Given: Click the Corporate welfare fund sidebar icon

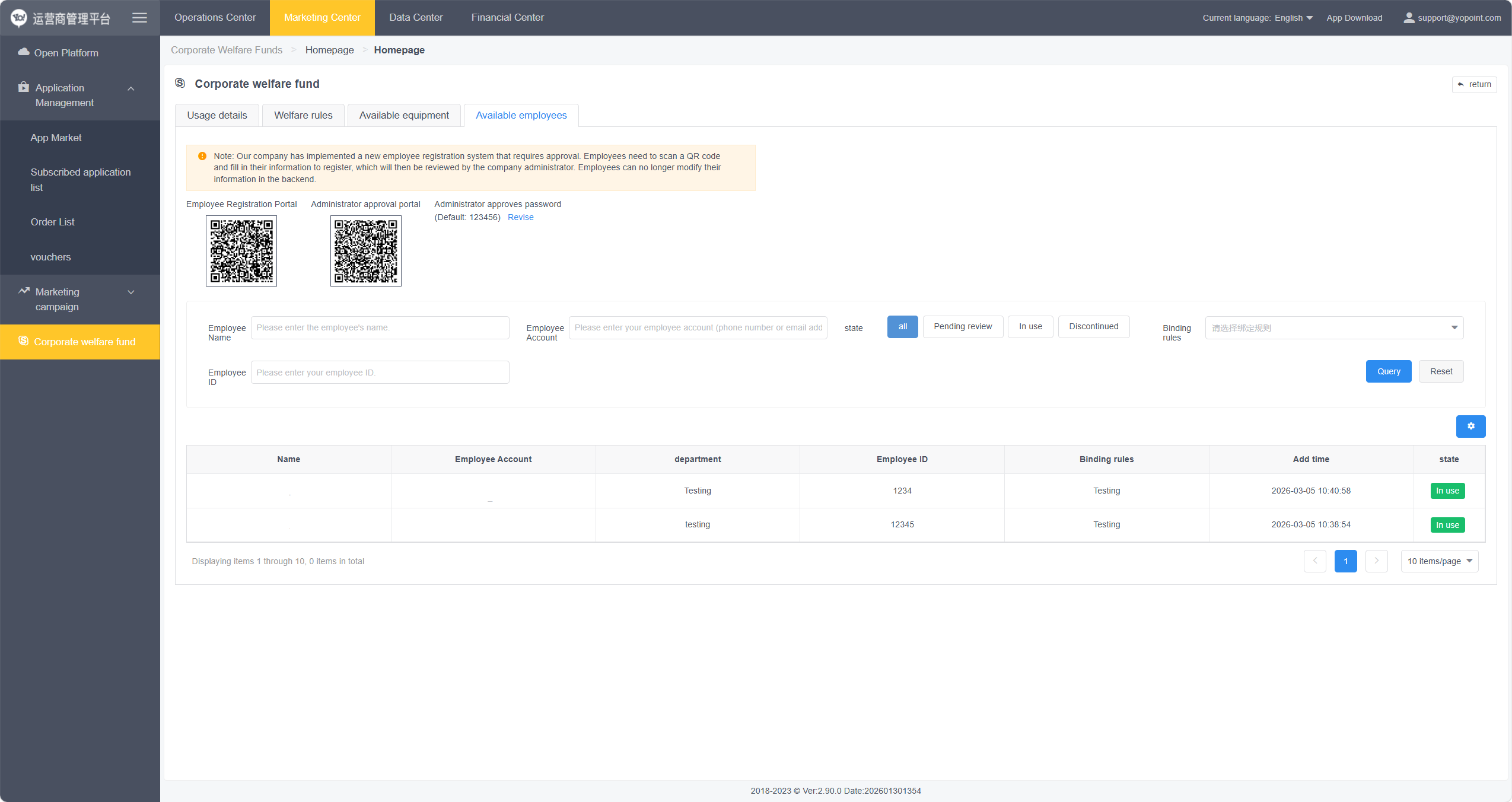Looking at the screenshot, I should (x=24, y=341).
